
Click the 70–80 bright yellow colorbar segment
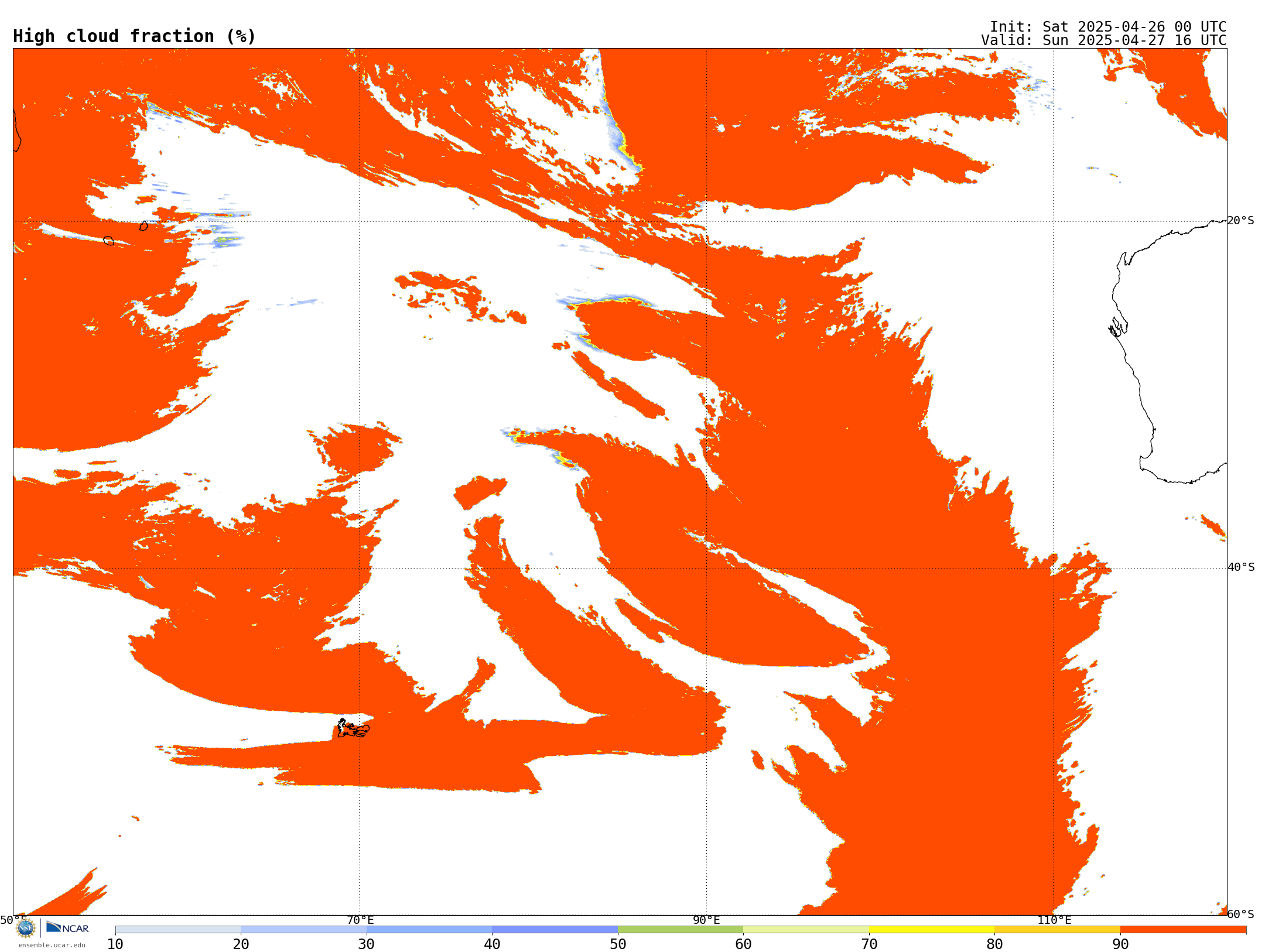click(x=932, y=930)
